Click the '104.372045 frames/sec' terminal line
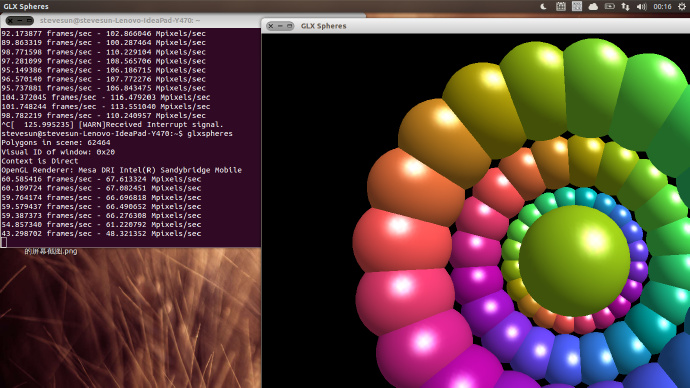 tap(106, 97)
